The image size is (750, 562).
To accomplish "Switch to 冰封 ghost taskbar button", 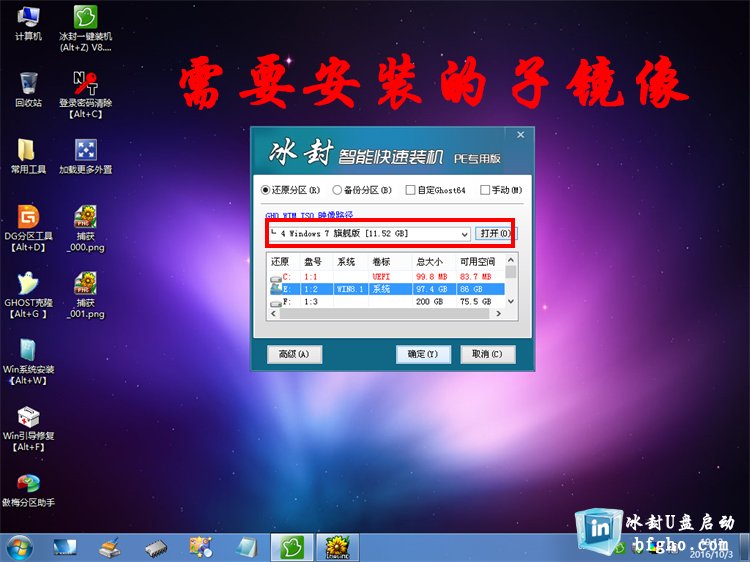I will coord(292,548).
